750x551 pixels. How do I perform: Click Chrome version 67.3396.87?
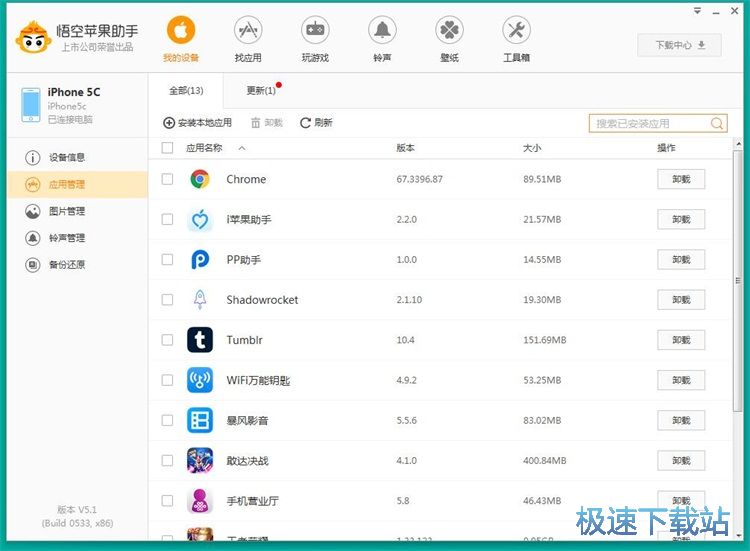419,179
